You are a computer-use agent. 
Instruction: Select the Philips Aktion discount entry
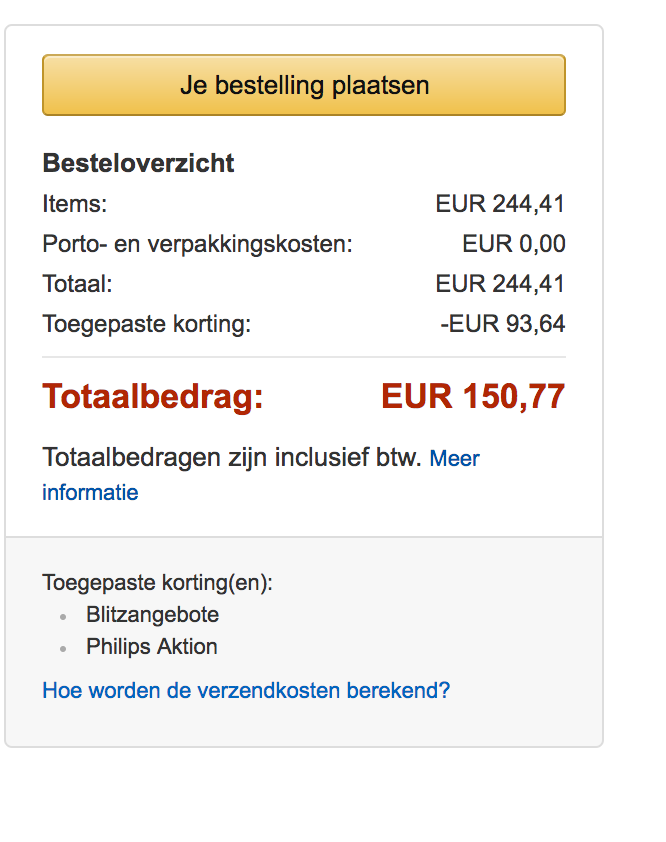point(152,647)
